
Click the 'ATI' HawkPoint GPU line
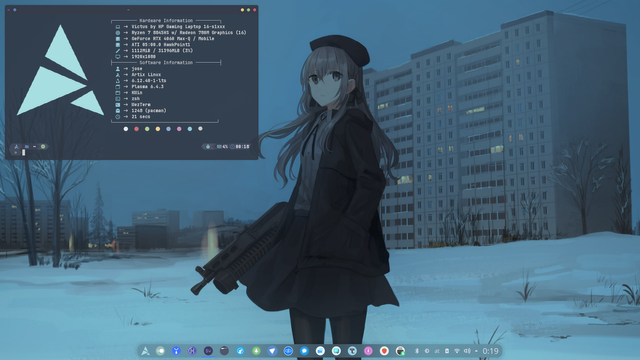[160, 44]
